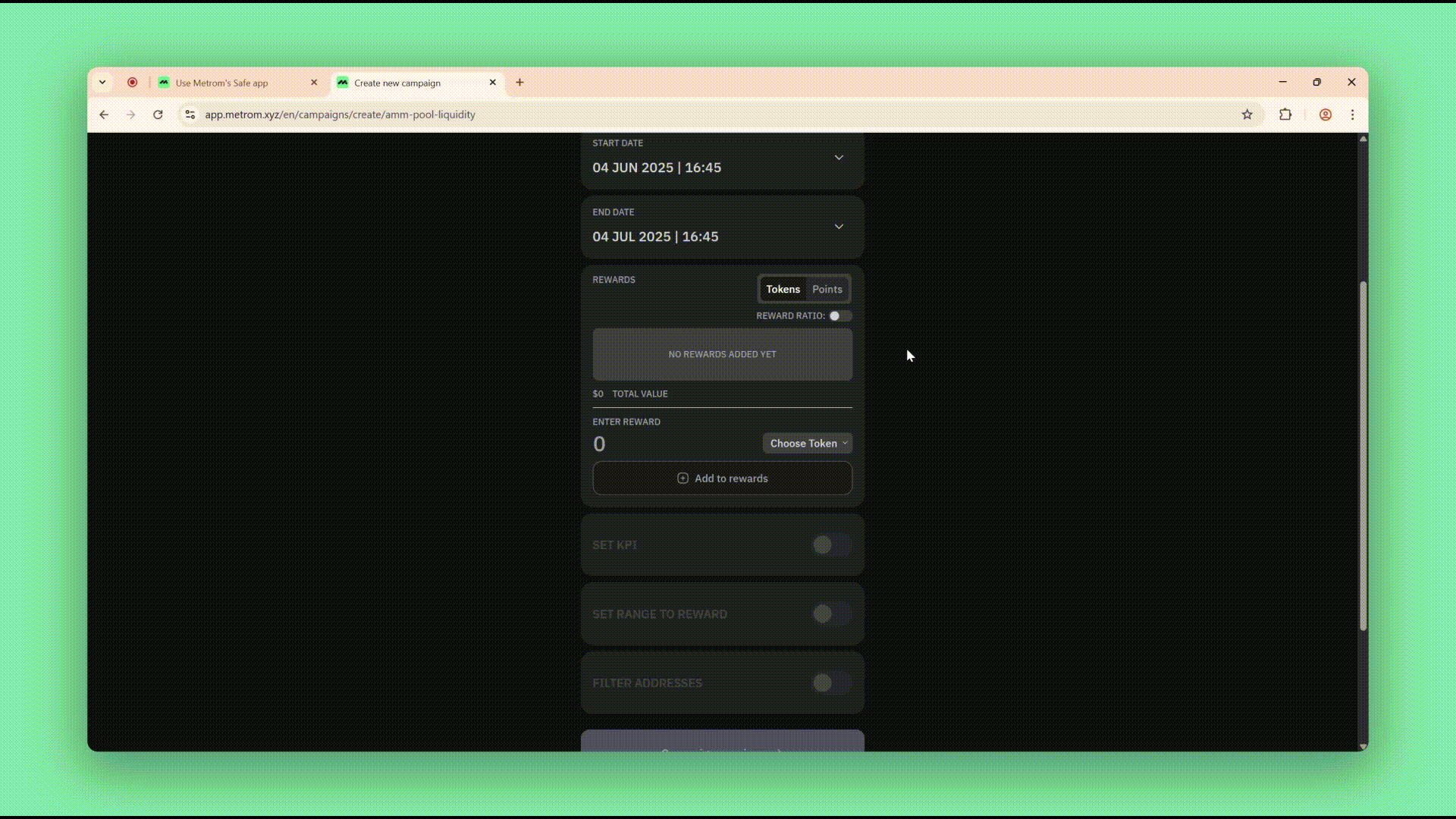Toggle the Set KPI switch
This screenshot has width=1456, height=819.
832,545
